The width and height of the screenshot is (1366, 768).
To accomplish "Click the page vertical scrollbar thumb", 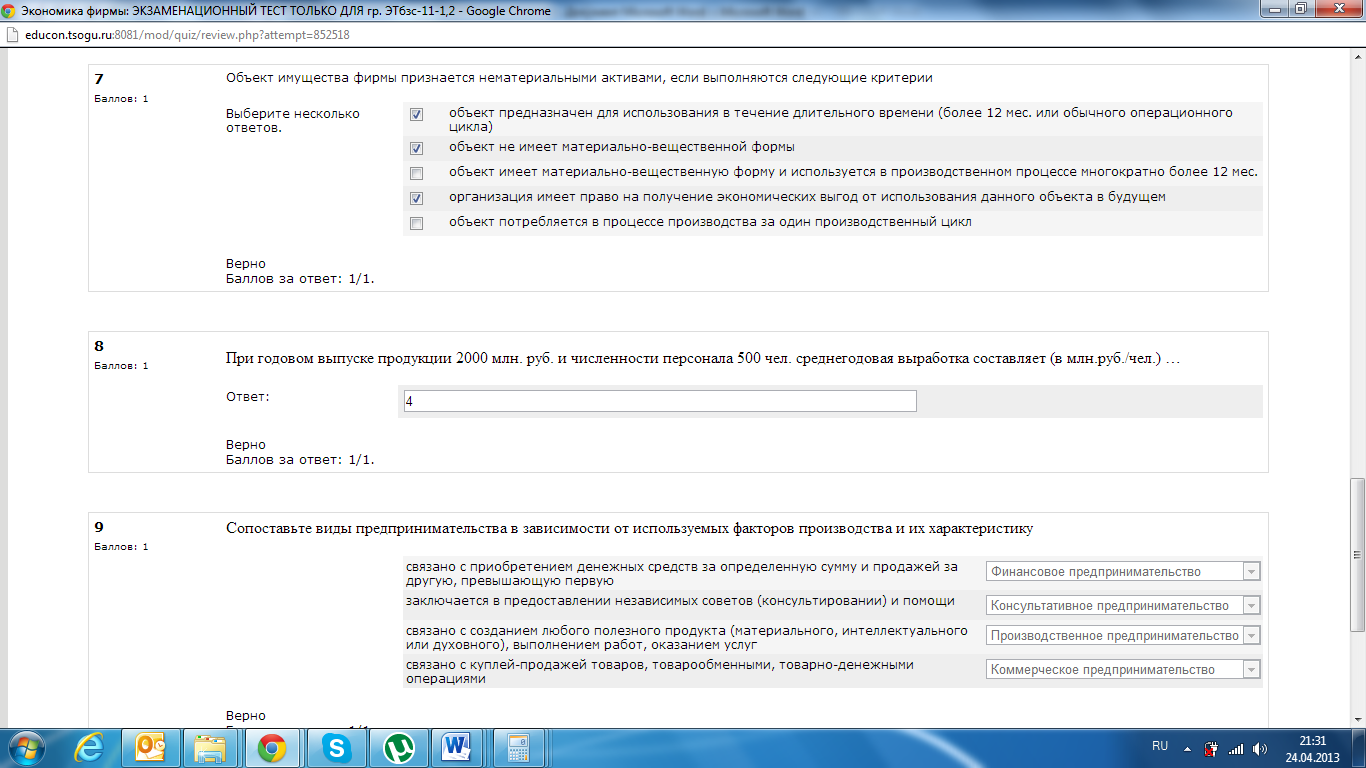I will [x=1357, y=555].
